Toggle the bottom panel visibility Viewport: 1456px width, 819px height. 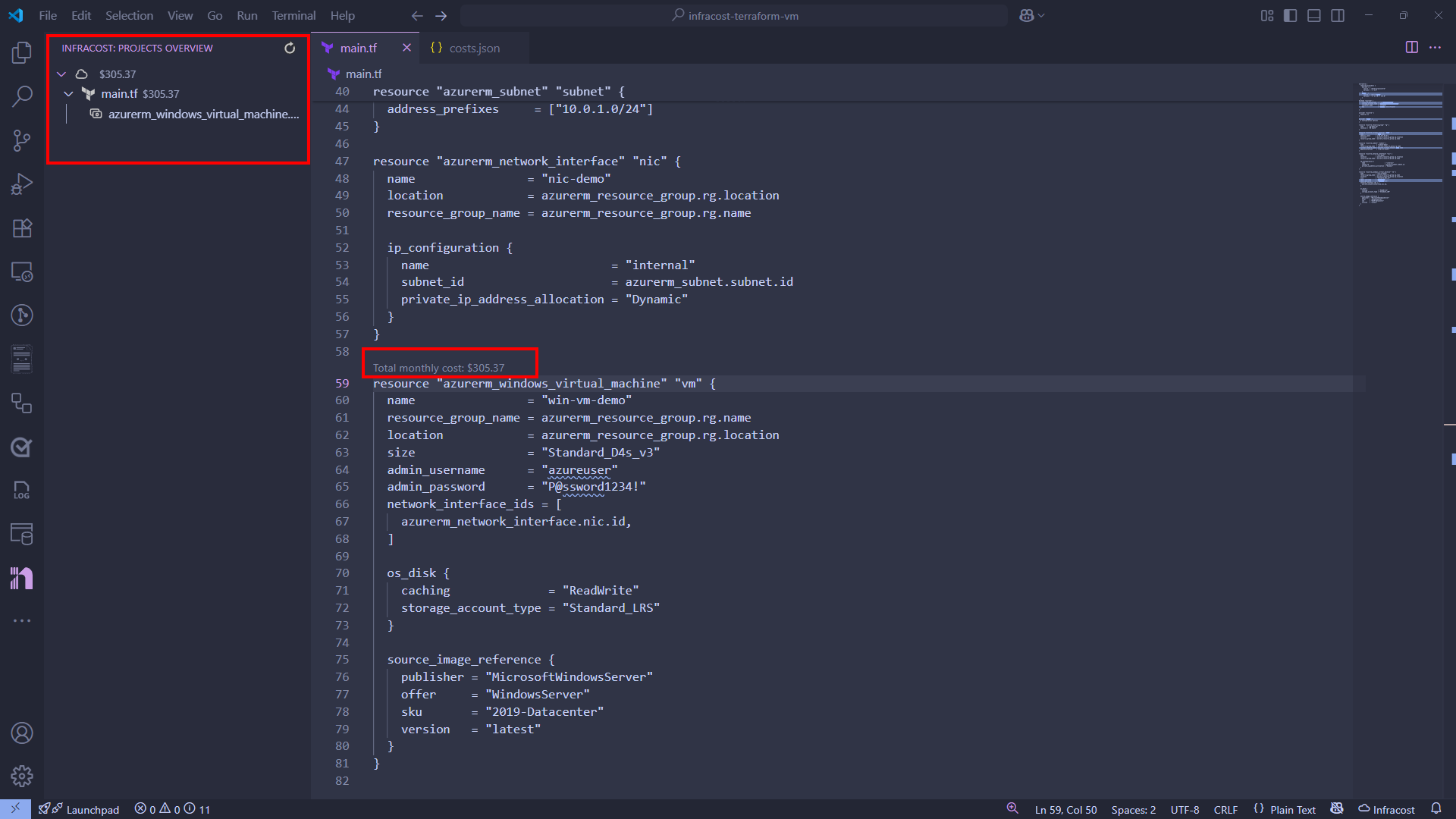[x=1314, y=16]
